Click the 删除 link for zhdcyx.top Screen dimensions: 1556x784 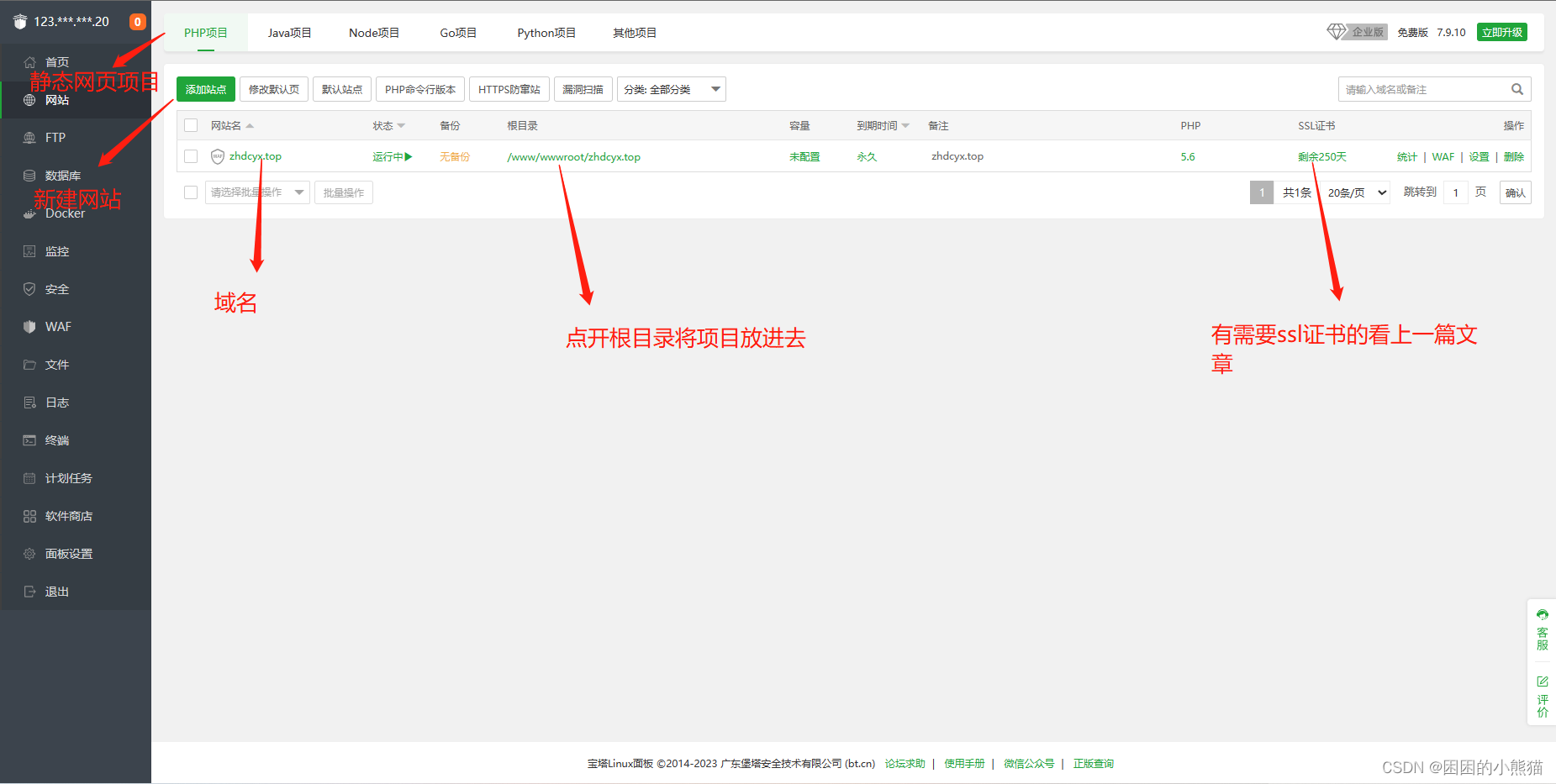click(1514, 157)
